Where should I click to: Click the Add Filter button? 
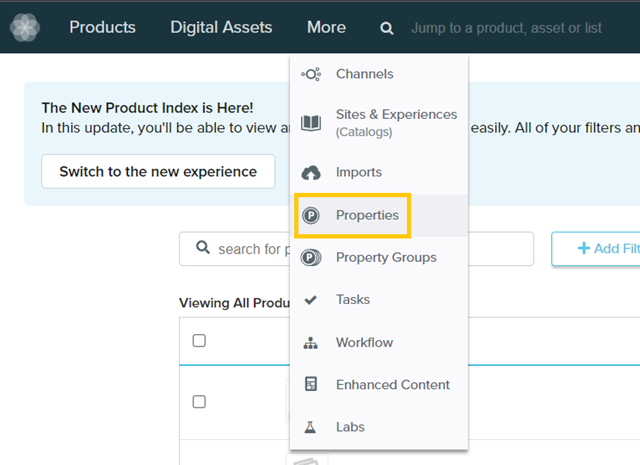coord(600,249)
